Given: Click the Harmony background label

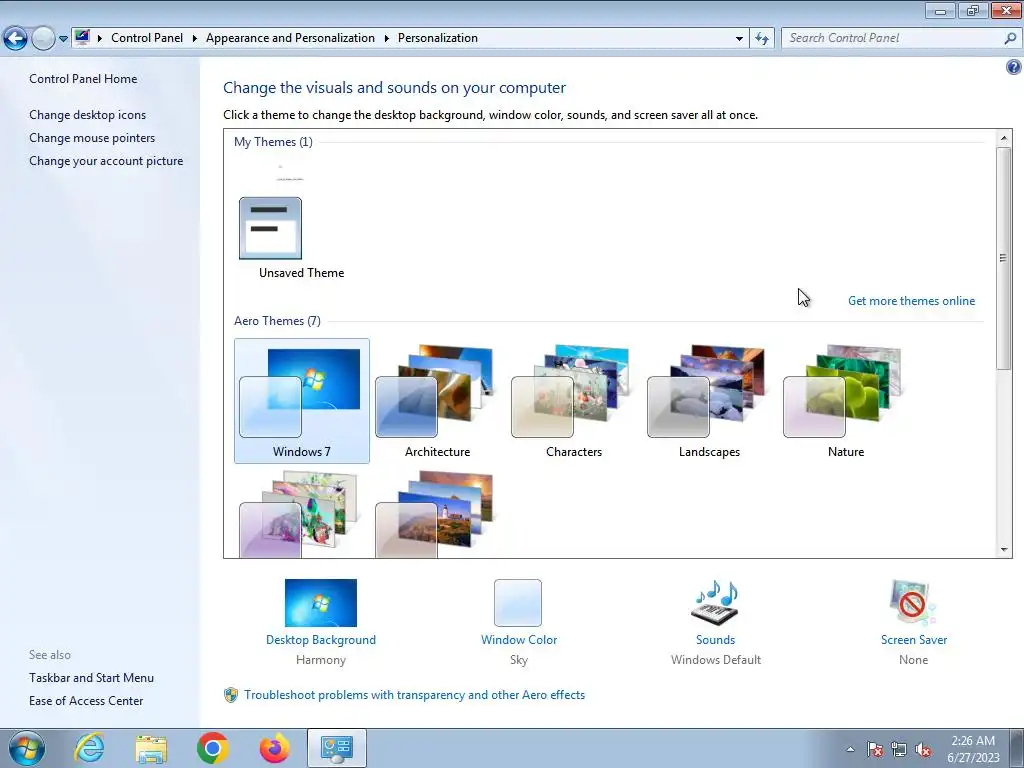Looking at the screenshot, I should tap(321, 660).
